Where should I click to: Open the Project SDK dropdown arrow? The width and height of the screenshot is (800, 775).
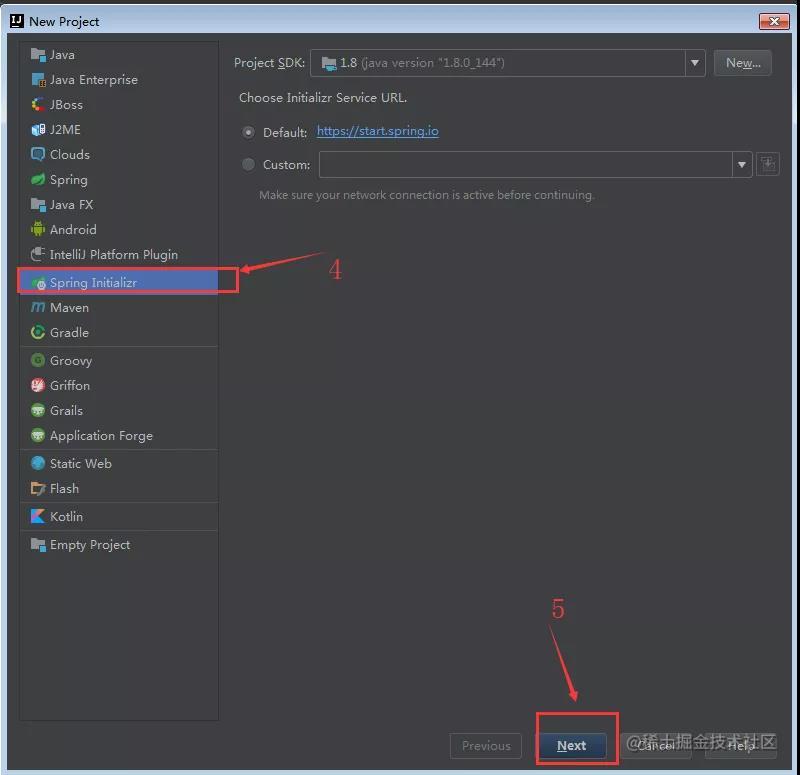(694, 63)
